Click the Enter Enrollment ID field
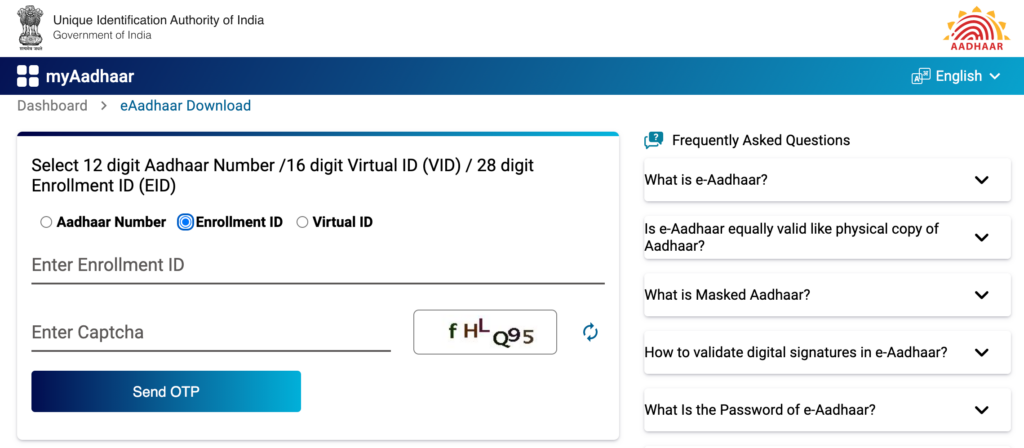Image resolution: width=1024 pixels, height=448 pixels. pyautogui.click(x=318, y=266)
